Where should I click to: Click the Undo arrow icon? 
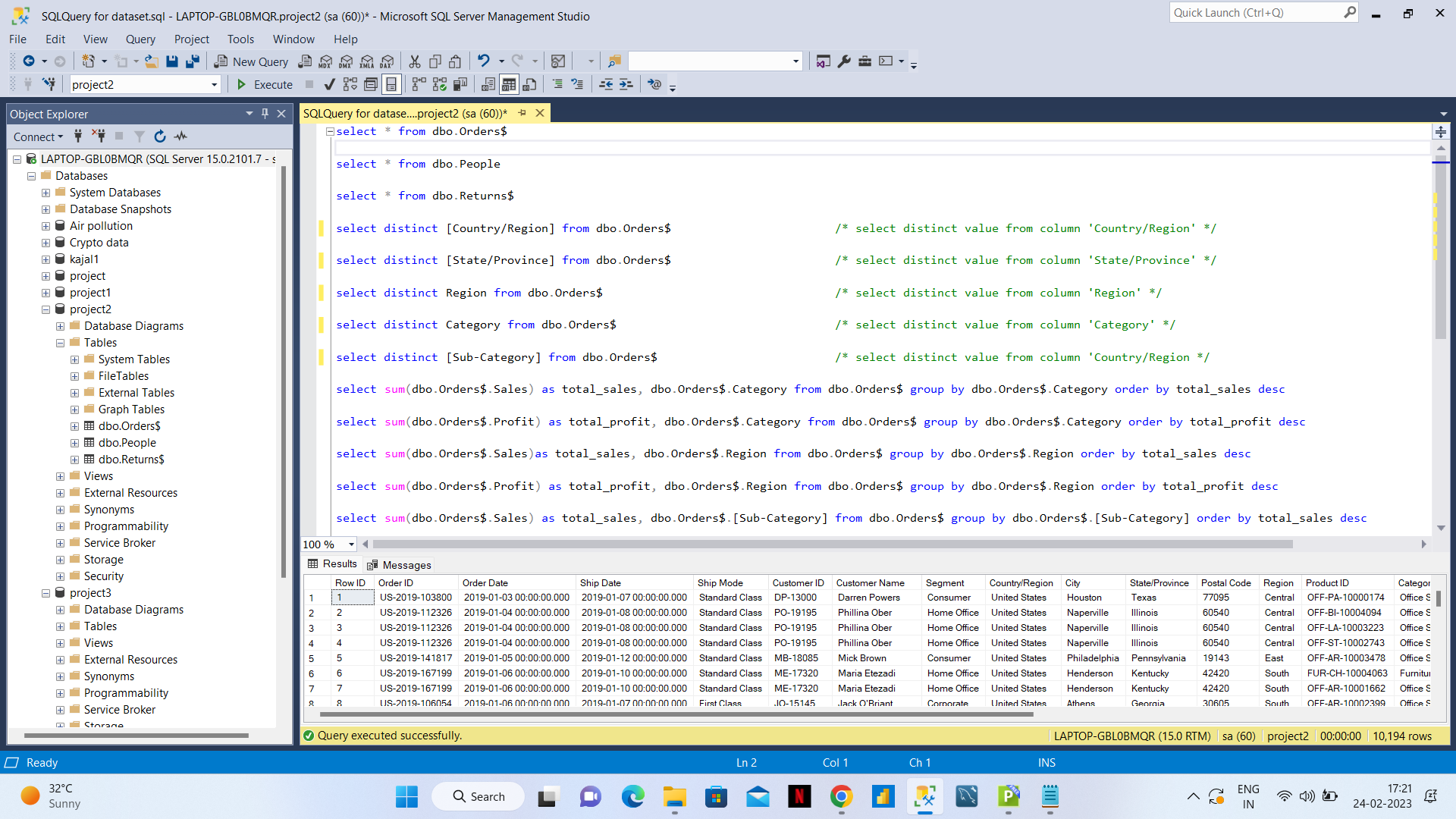pyautogui.click(x=483, y=61)
